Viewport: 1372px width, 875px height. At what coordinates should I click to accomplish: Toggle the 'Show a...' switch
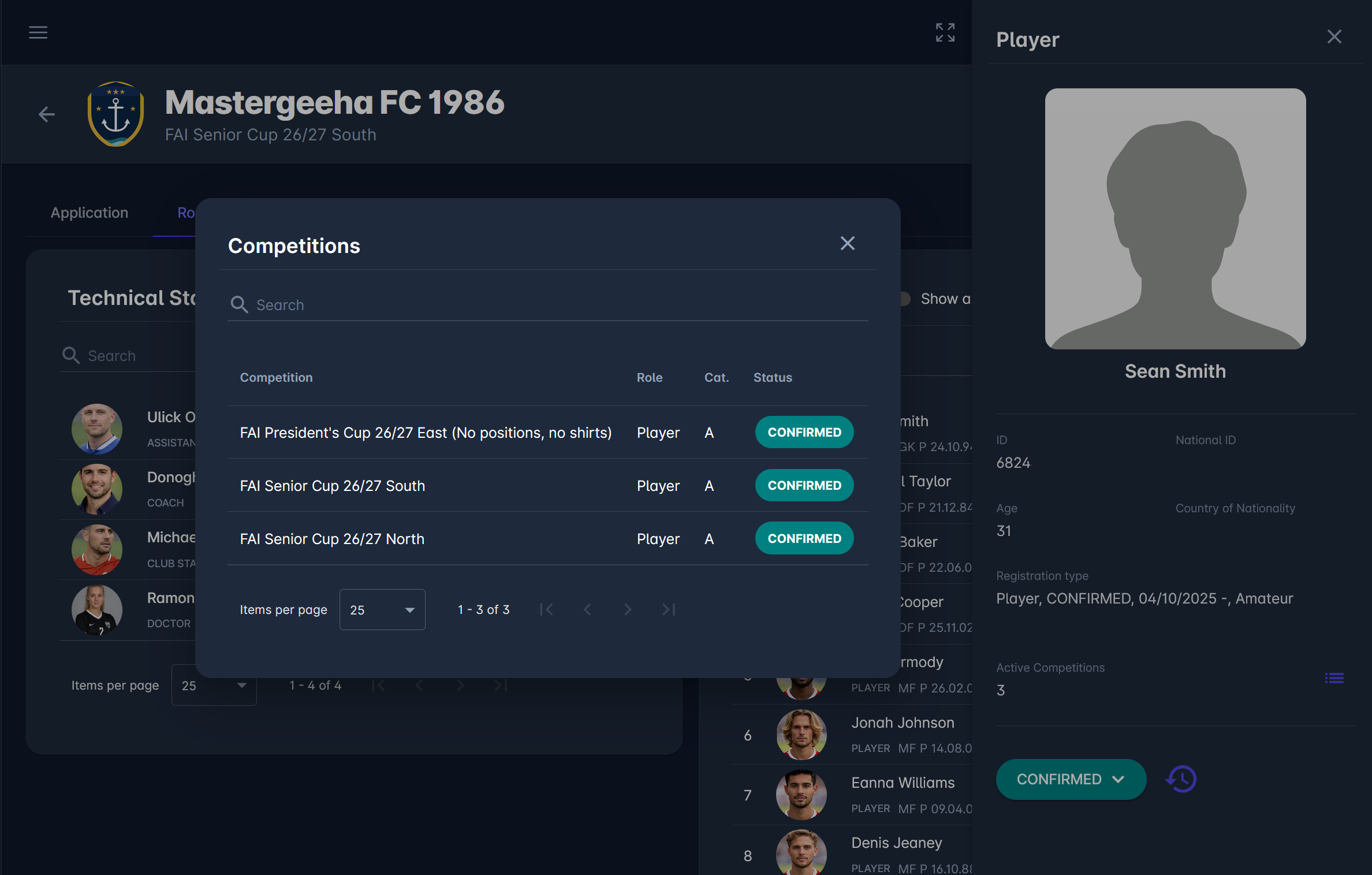pos(905,299)
